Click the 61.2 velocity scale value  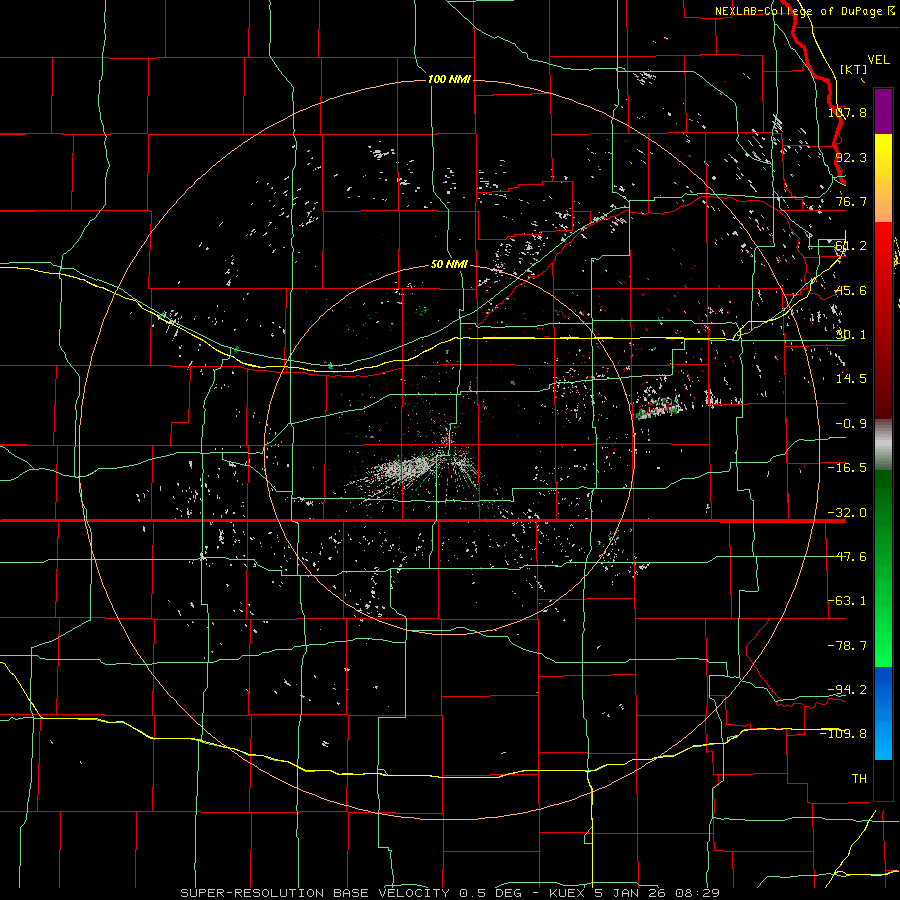[851, 246]
